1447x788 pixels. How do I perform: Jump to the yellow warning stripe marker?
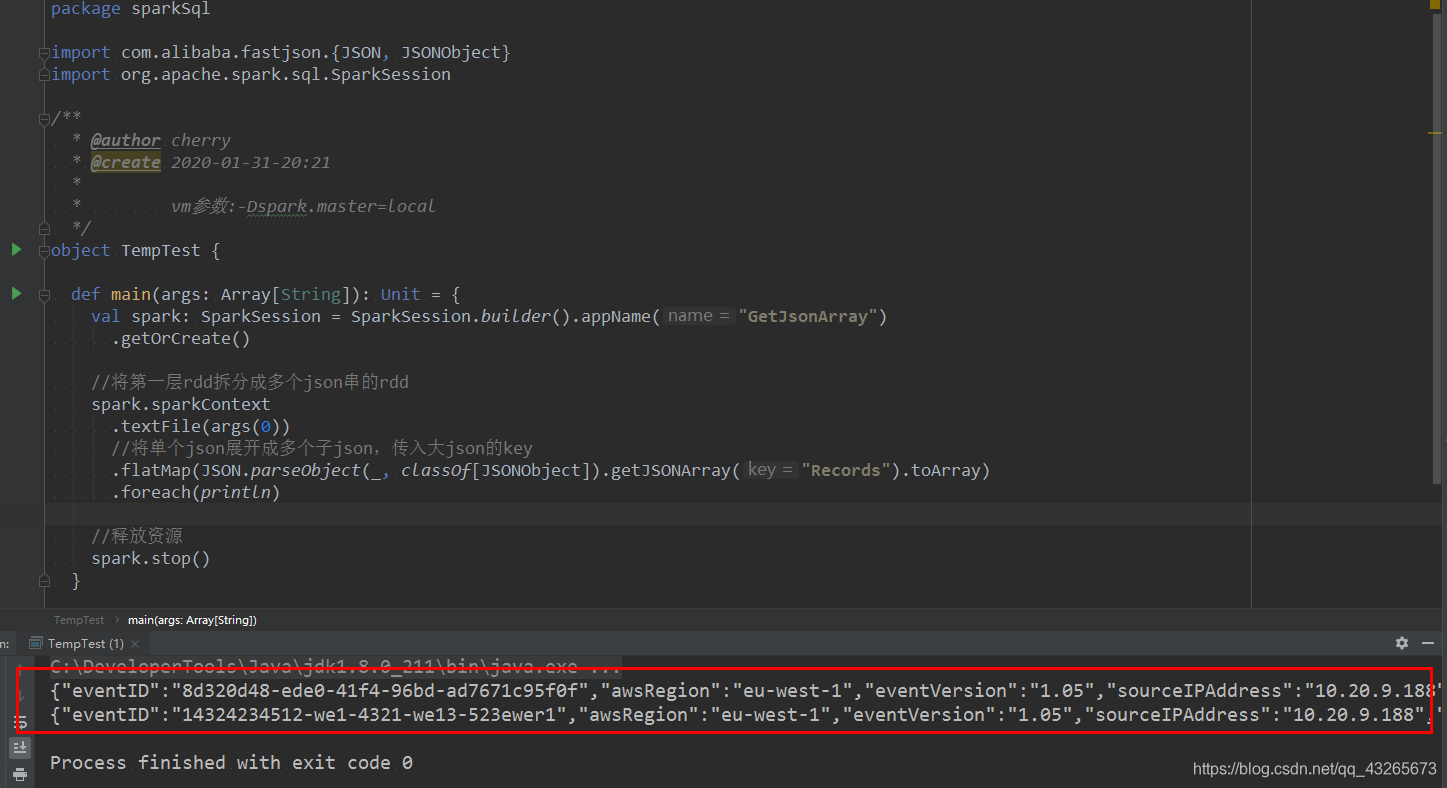1434,132
